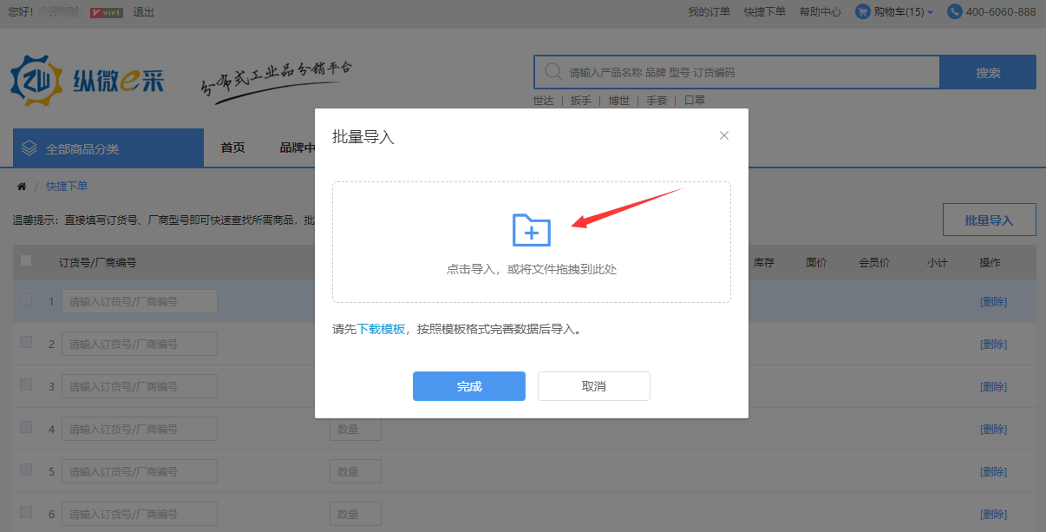The image size is (1046, 532).
Task: Click the magnifier icon in the search box
Action: [x=552, y=72]
